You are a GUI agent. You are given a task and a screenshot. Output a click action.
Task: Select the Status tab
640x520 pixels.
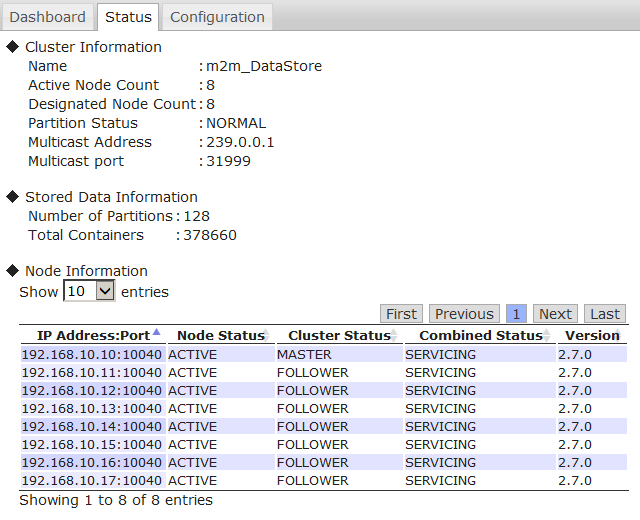(128, 17)
